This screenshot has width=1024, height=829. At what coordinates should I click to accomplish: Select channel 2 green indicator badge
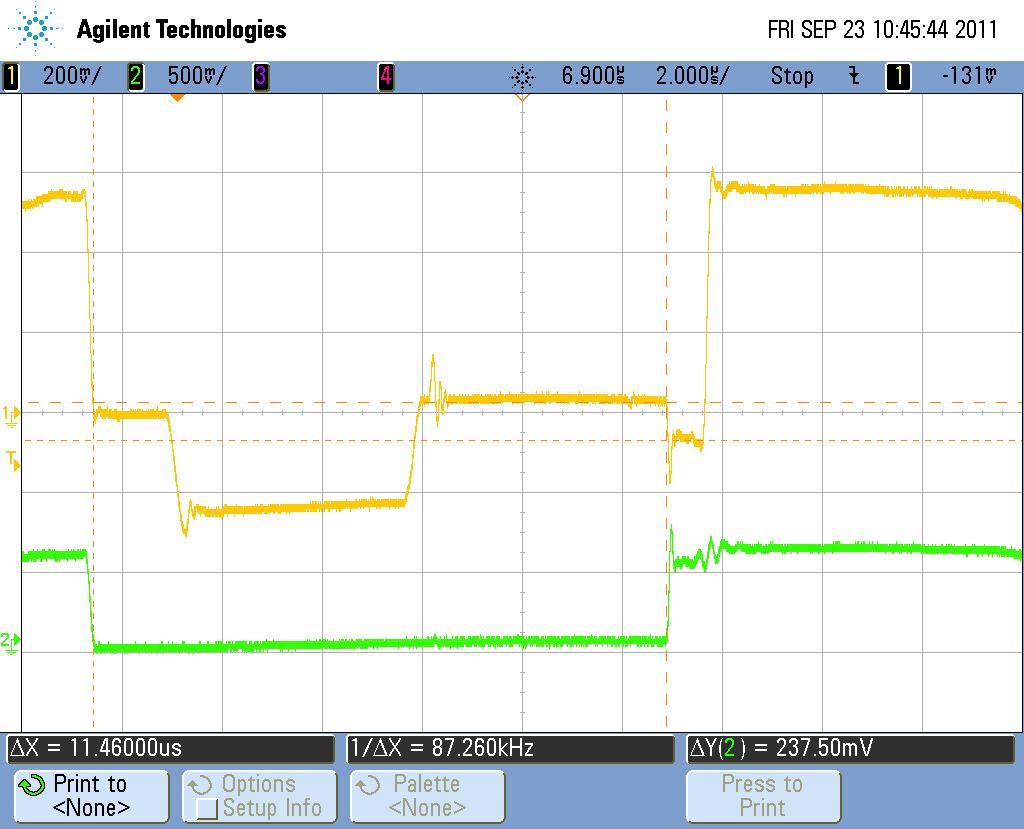[x=135, y=76]
